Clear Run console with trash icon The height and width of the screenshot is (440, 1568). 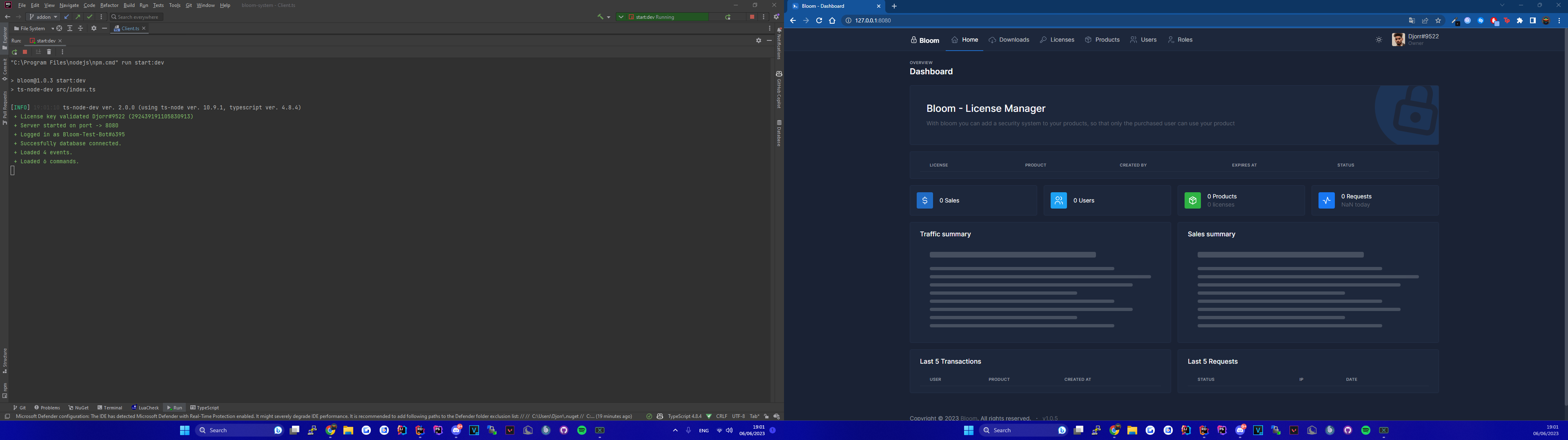pyautogui.click(x=49, y=52)
